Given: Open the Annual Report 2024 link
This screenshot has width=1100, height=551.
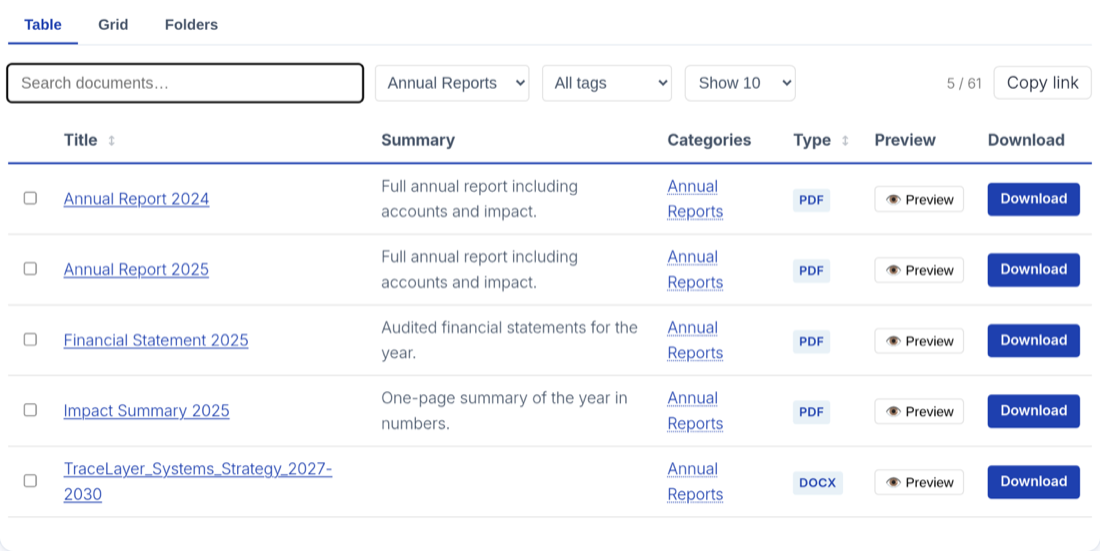Looking at the screenshot, I should (x=136, y=199).
